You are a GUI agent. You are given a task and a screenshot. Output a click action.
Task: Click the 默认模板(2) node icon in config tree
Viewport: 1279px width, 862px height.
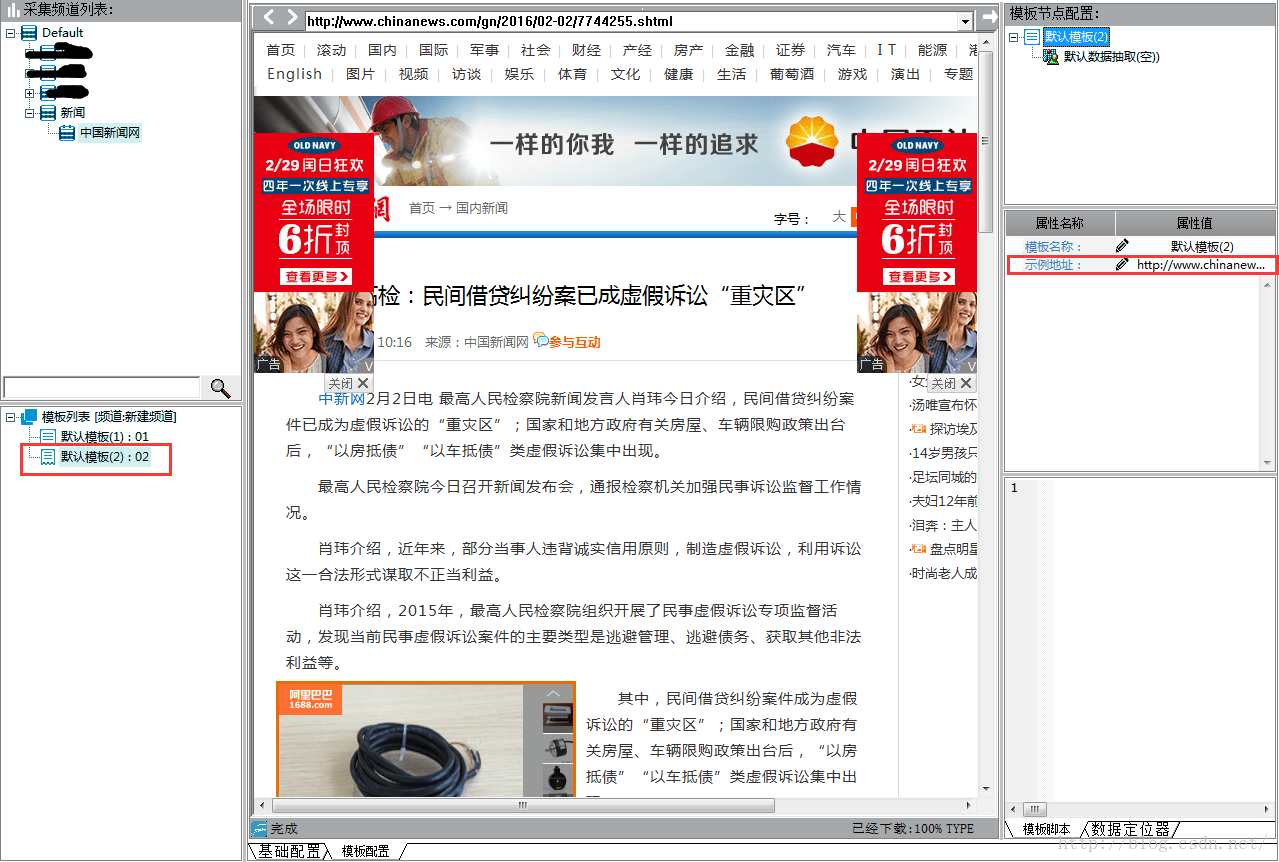point(1032,37)
